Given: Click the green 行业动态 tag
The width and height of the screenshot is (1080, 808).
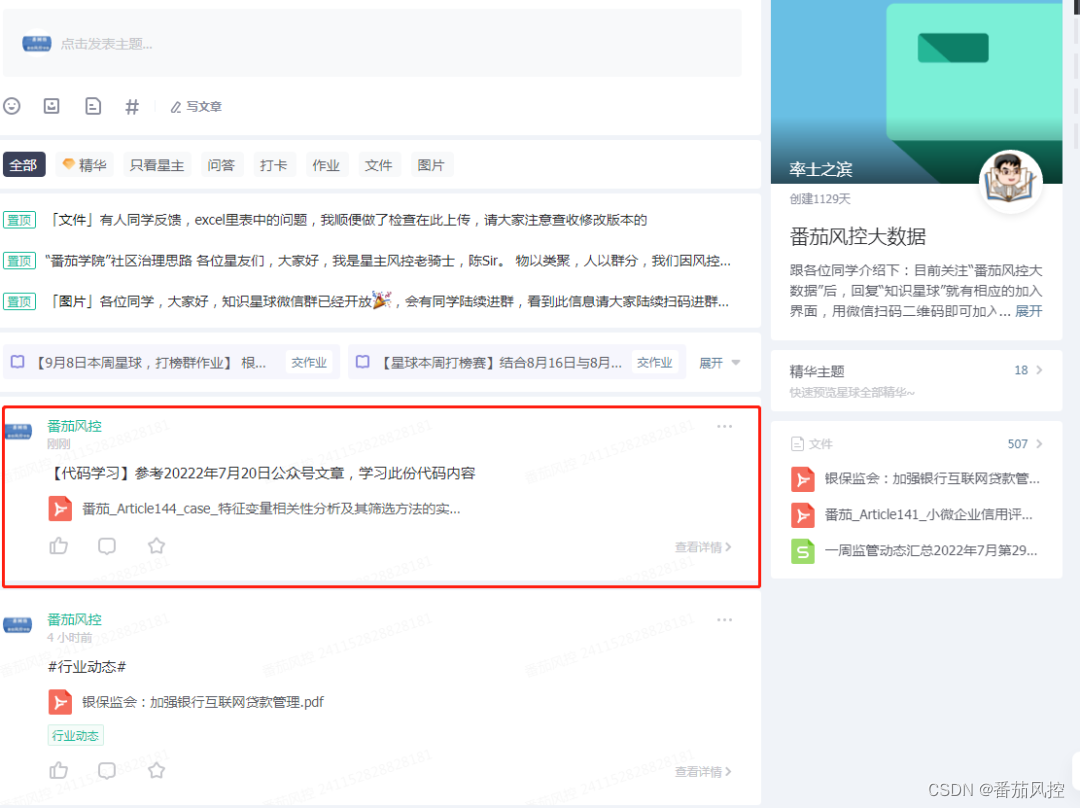Looking at the screenshot, I should tap(75, 735).
